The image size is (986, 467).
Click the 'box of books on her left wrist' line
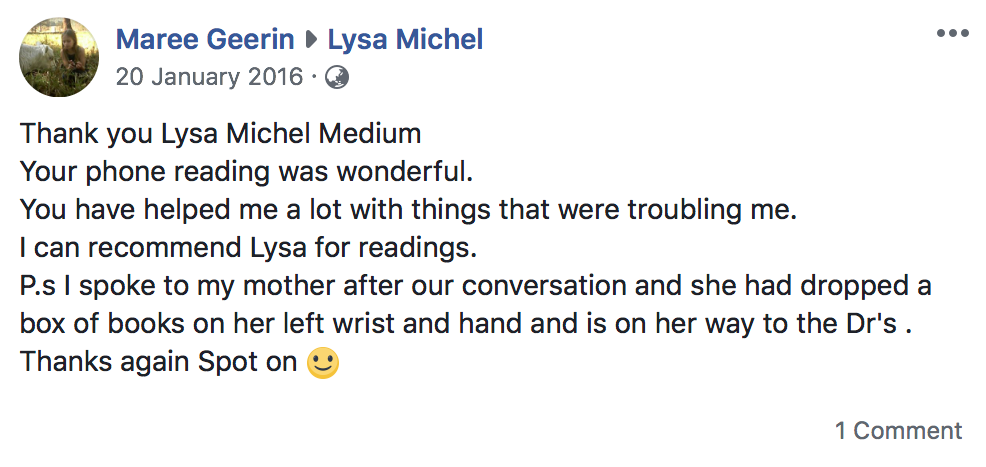[x=466, y=324]
